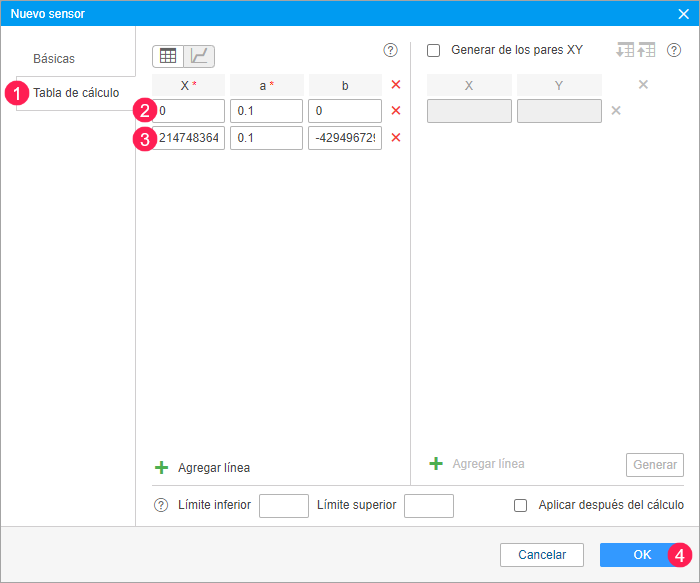Enable Generar de los pares XY checkbox

pyautogui.click(x=433, y=50)
